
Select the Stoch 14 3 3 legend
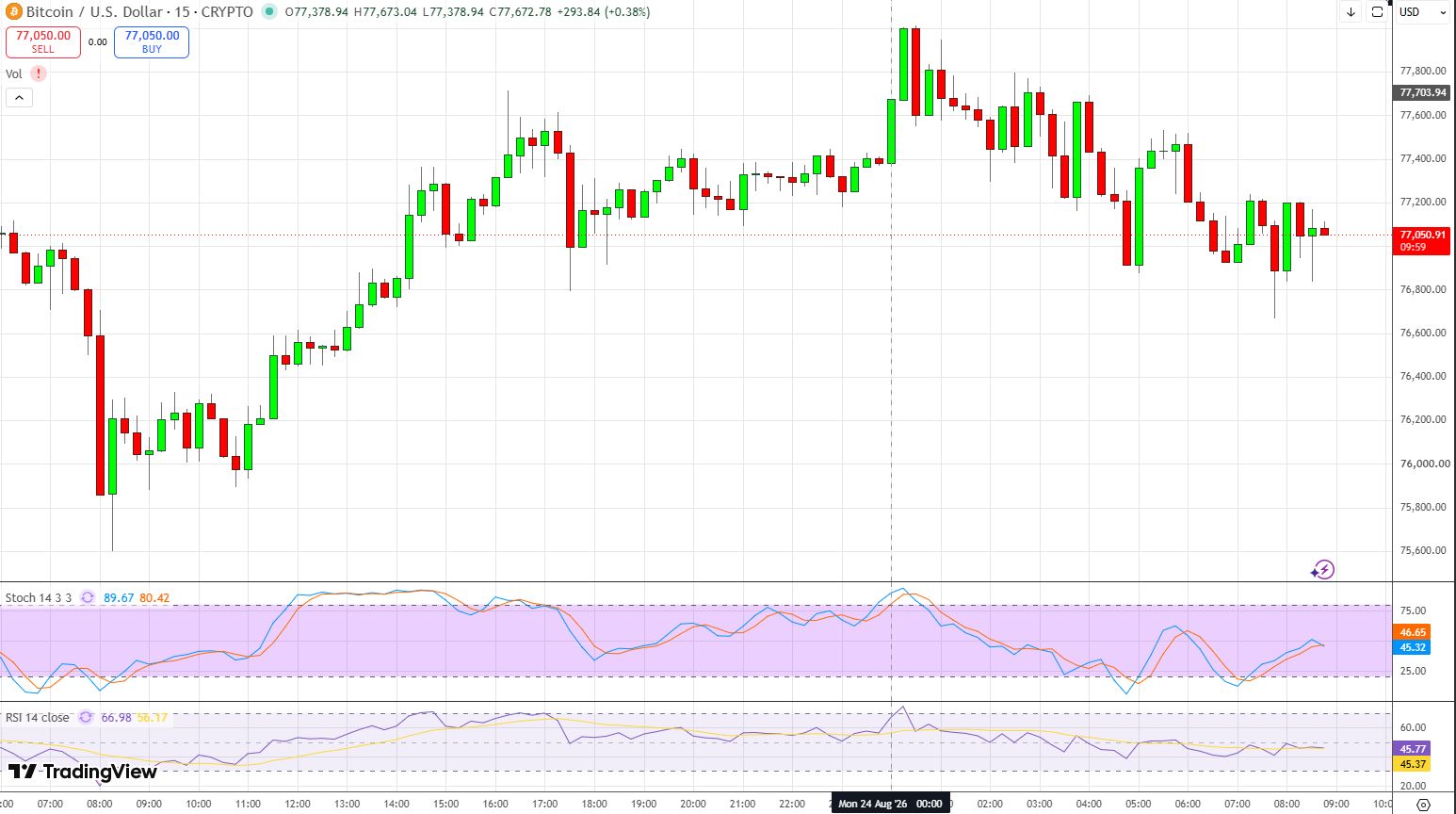39,597
